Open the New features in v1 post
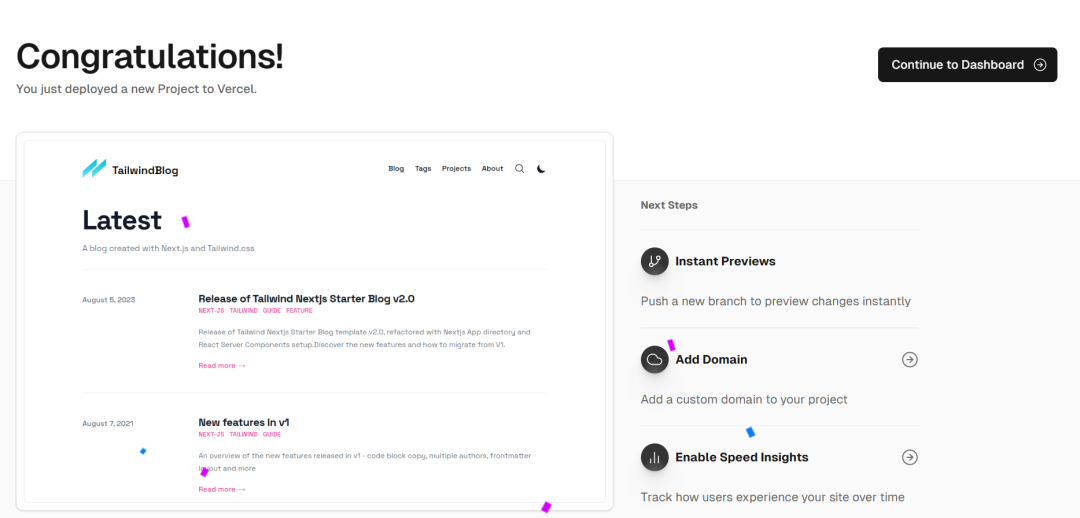 (x=244, y=422)
